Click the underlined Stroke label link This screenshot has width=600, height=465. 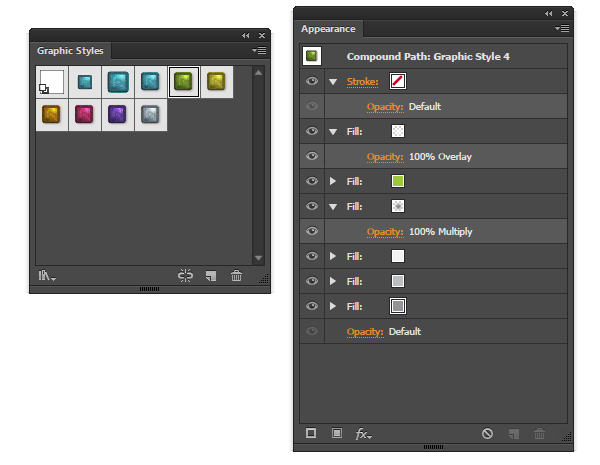tap(362, 82)
